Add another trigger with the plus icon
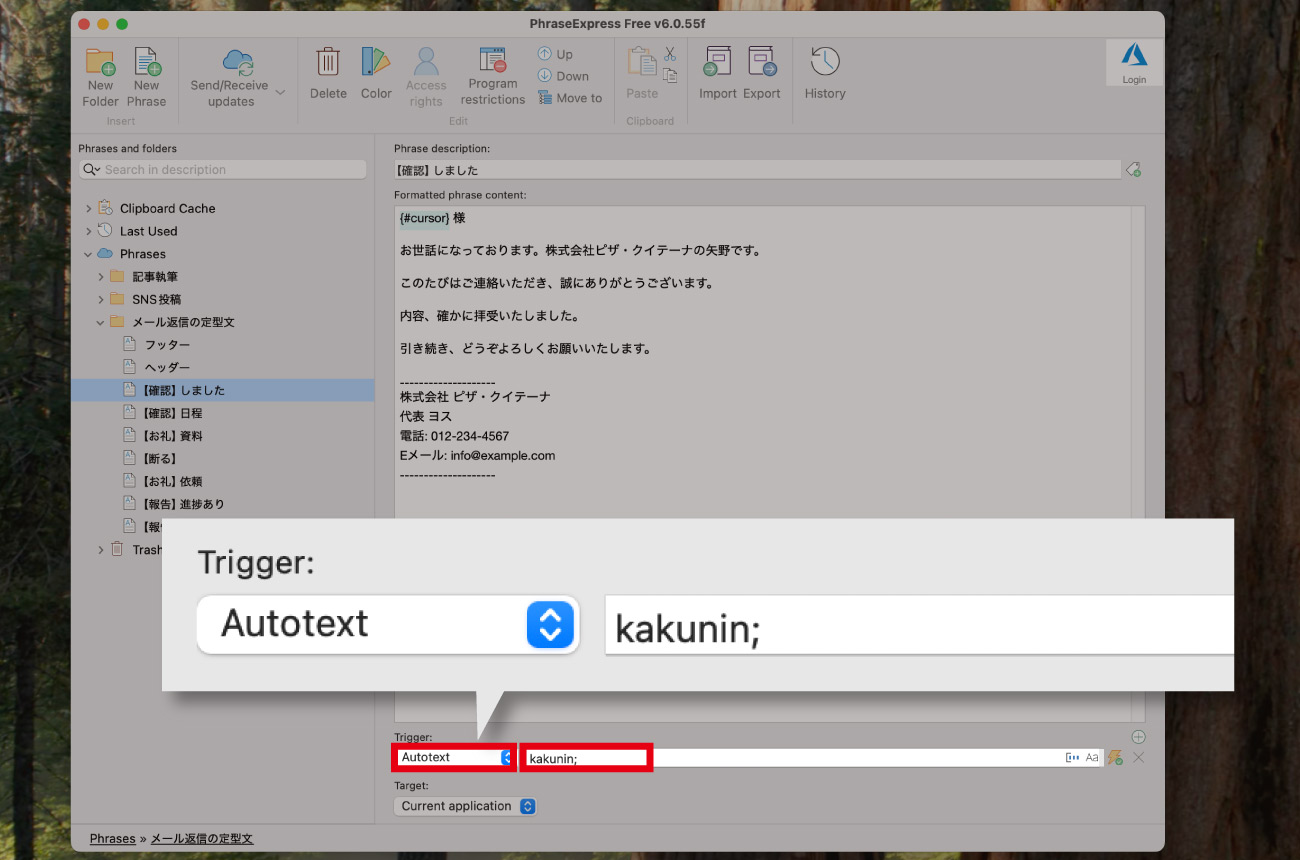 (1138, 737)
